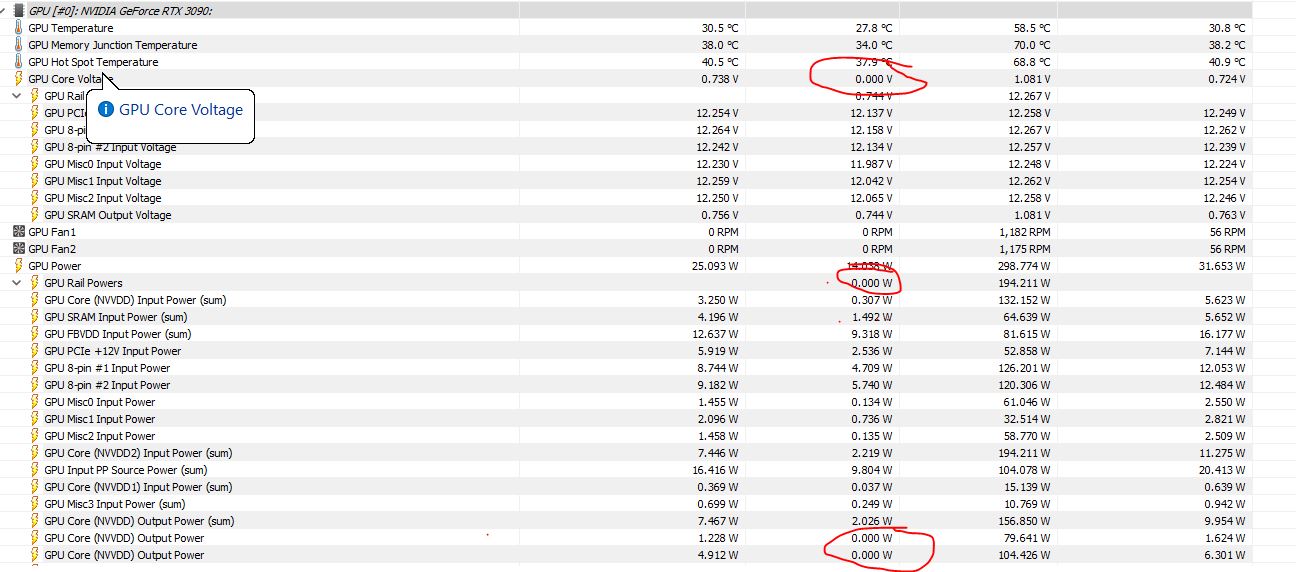Click bolt icon of GPU Misc0 Input Voltage

click(35, 164)
